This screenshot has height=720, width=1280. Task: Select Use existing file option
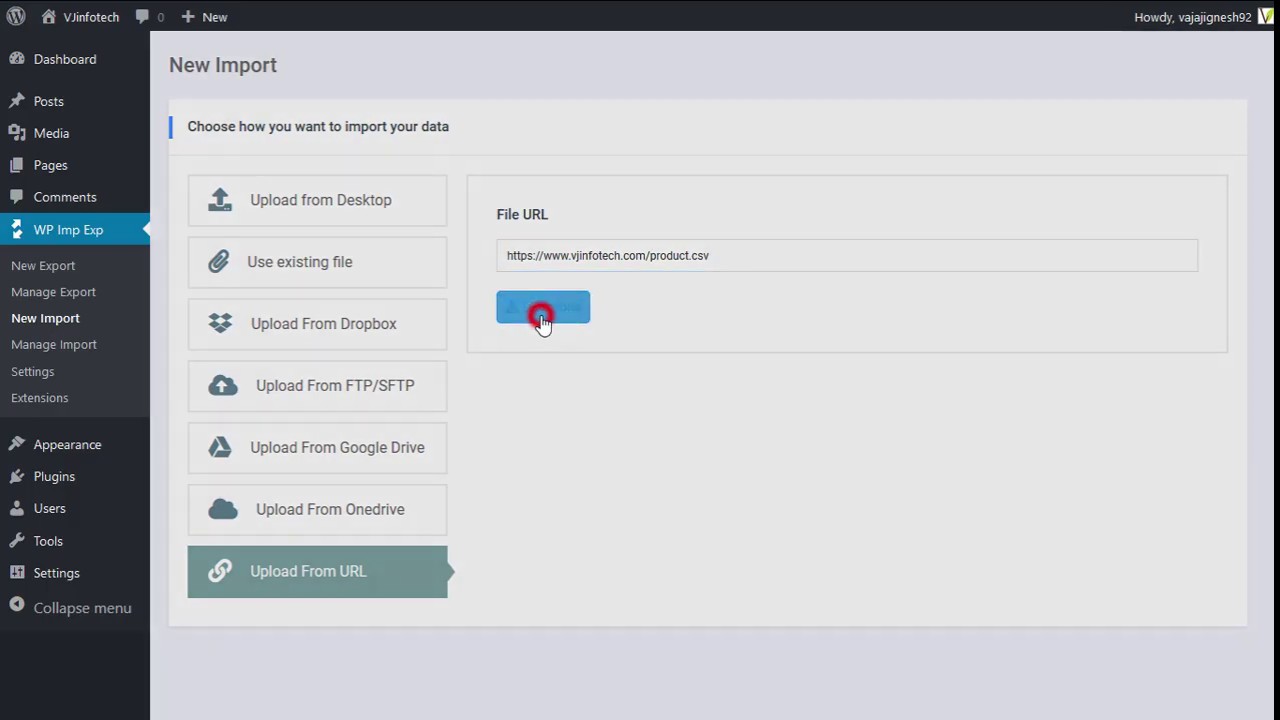click(x=317, y=262)
